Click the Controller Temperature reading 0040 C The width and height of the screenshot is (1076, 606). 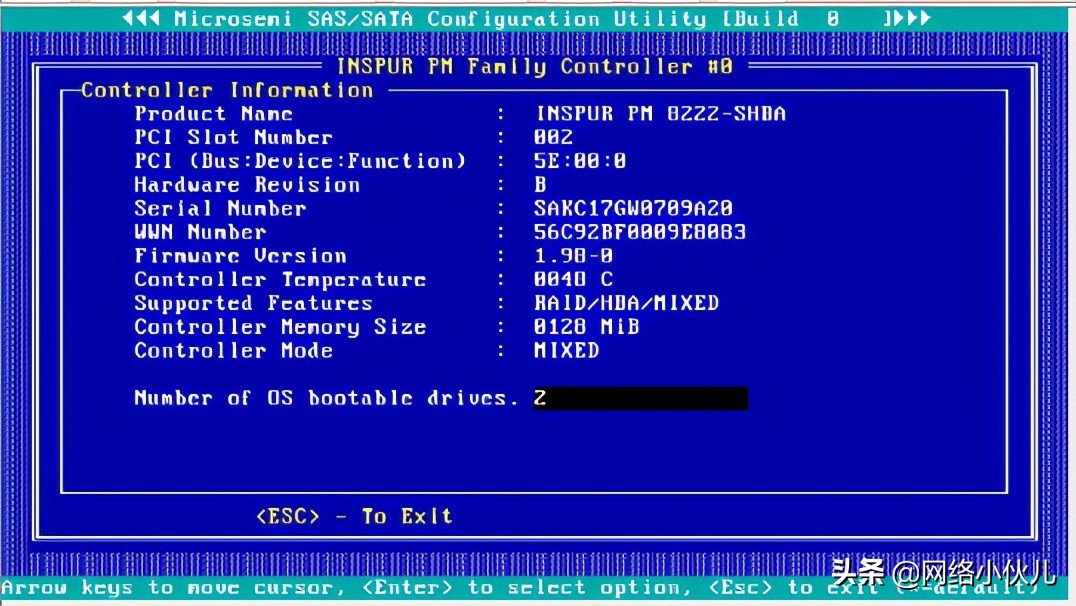point(573,280)
